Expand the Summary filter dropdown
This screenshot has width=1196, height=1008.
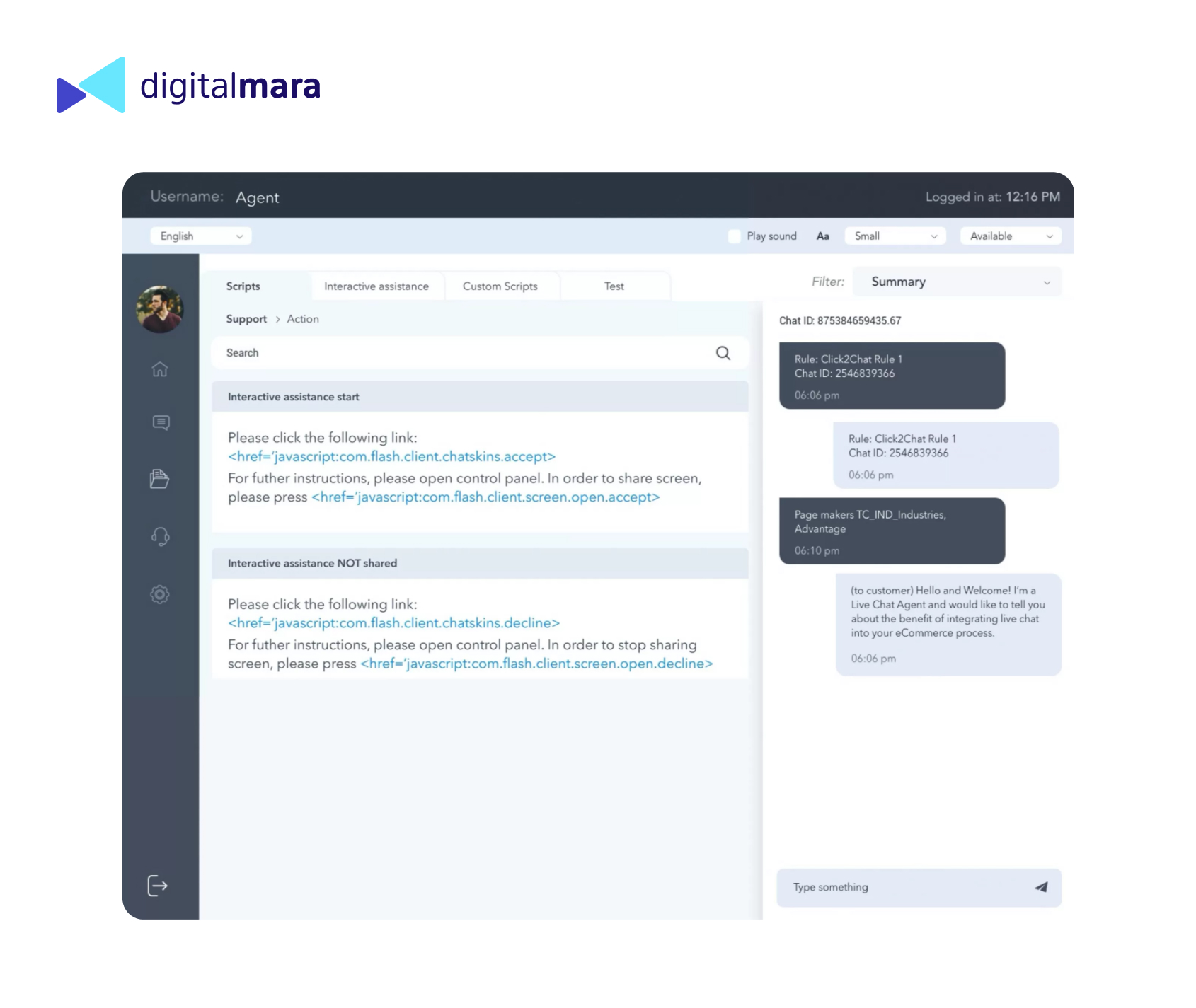(x=958, y=282)
